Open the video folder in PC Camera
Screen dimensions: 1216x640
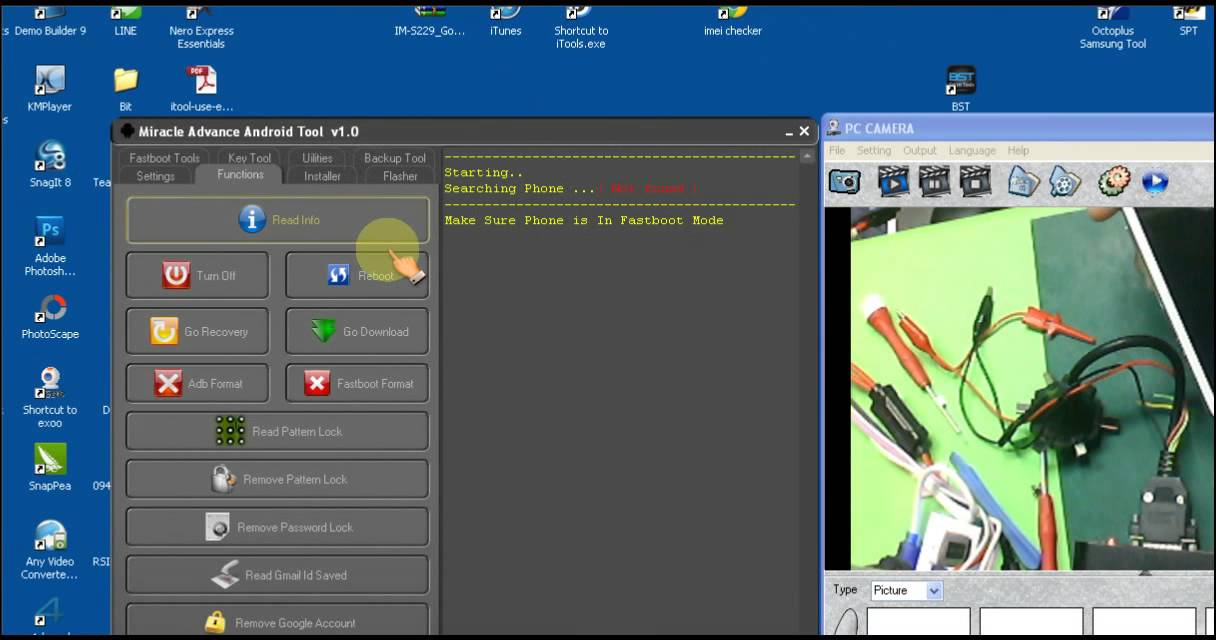tap(1065, 181)
